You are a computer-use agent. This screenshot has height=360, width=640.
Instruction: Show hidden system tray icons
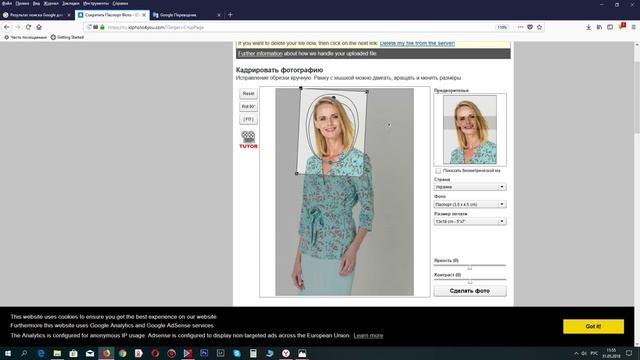[x=576, y=353]
